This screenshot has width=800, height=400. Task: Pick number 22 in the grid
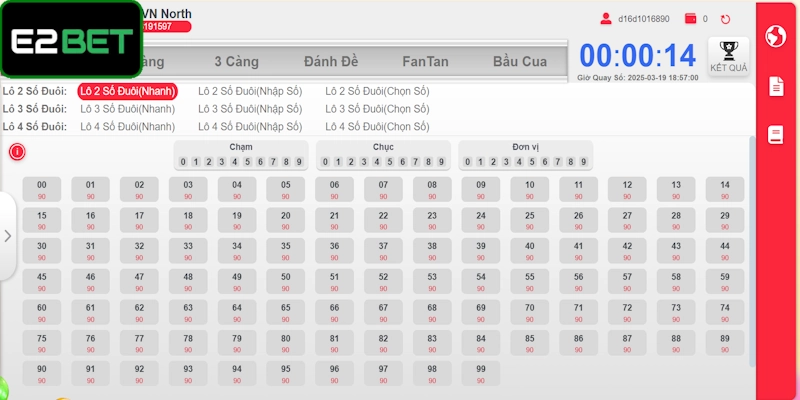coord(383,220)
